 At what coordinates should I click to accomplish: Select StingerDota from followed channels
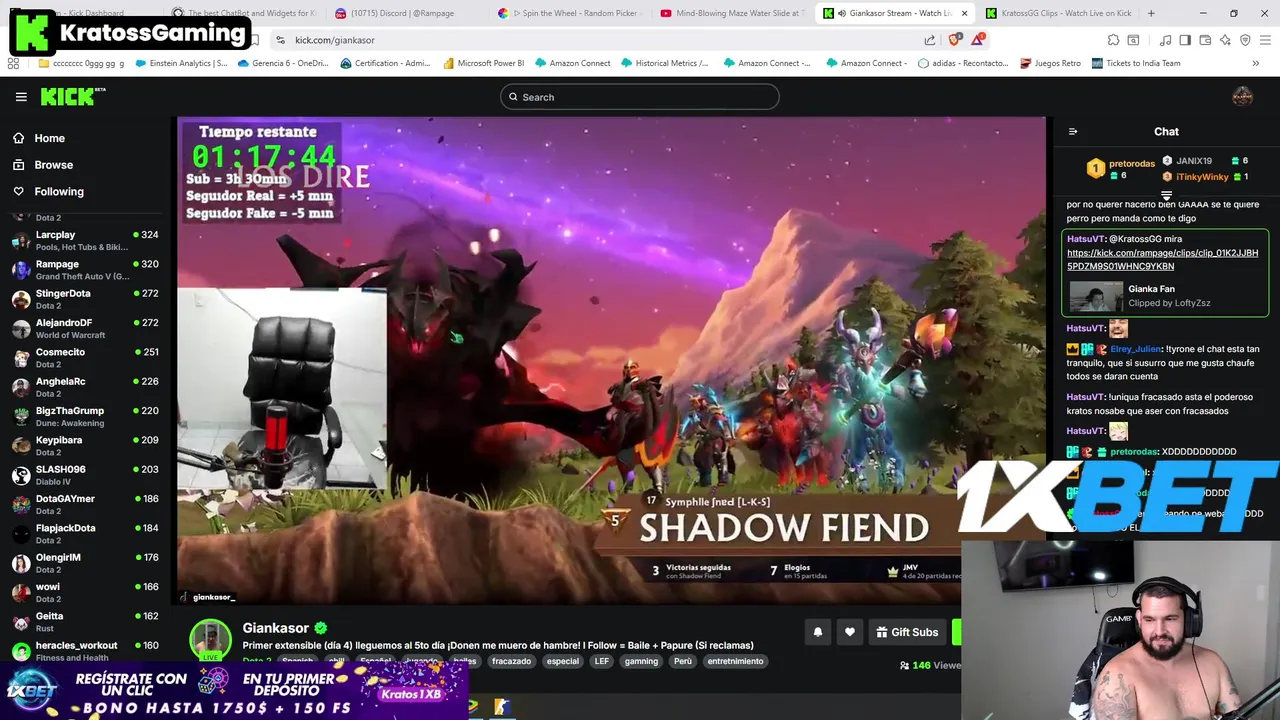85,299
